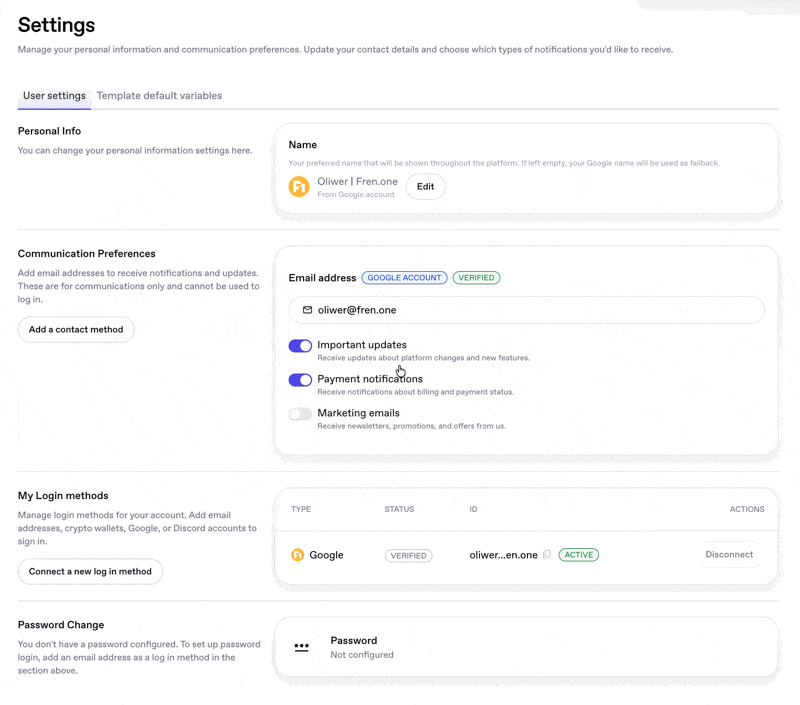The width and height of the screenshot is (800, 705).
Task: Click the My Login methods heading
Action: [63, 495]
